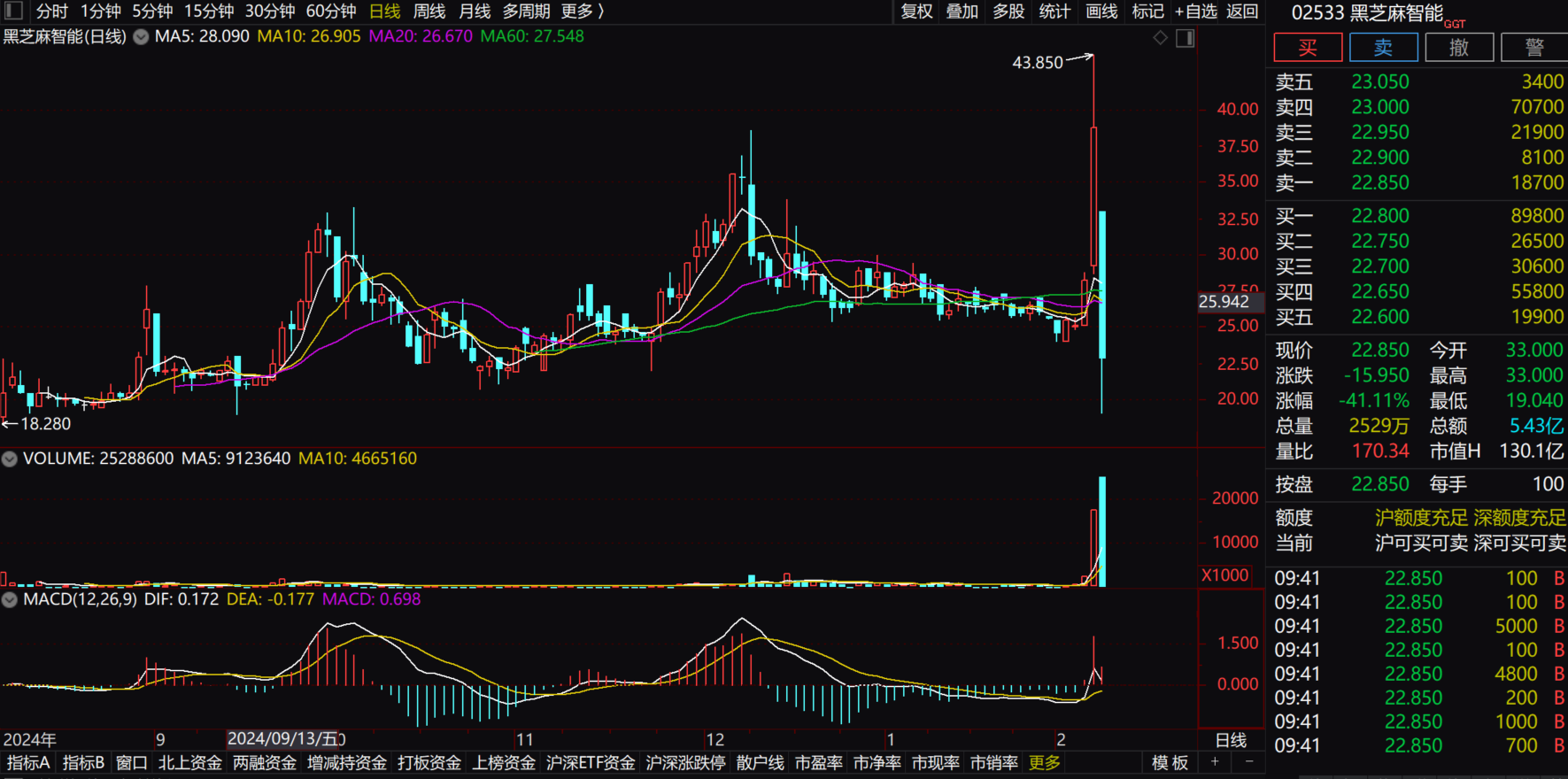The width and height of the screenshot is (1568, 779).
Task: Click the diamond marker icon above chart
Action: (1160, 37)
